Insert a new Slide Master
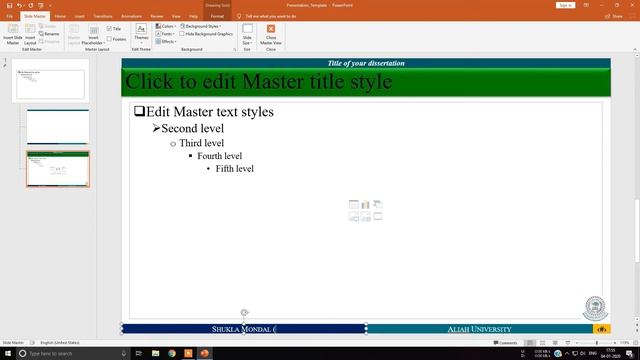This screenshot has width=640, height=360. (13, 34)
